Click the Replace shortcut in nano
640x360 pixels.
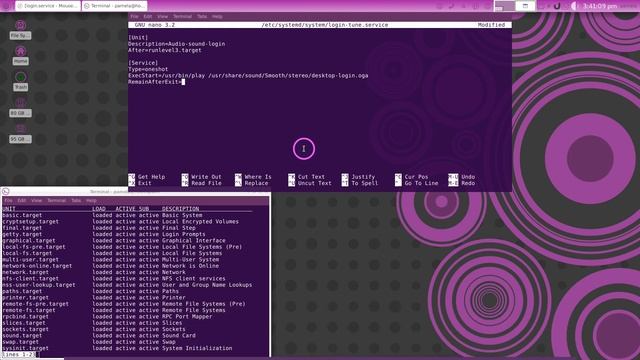click(251, 183)
